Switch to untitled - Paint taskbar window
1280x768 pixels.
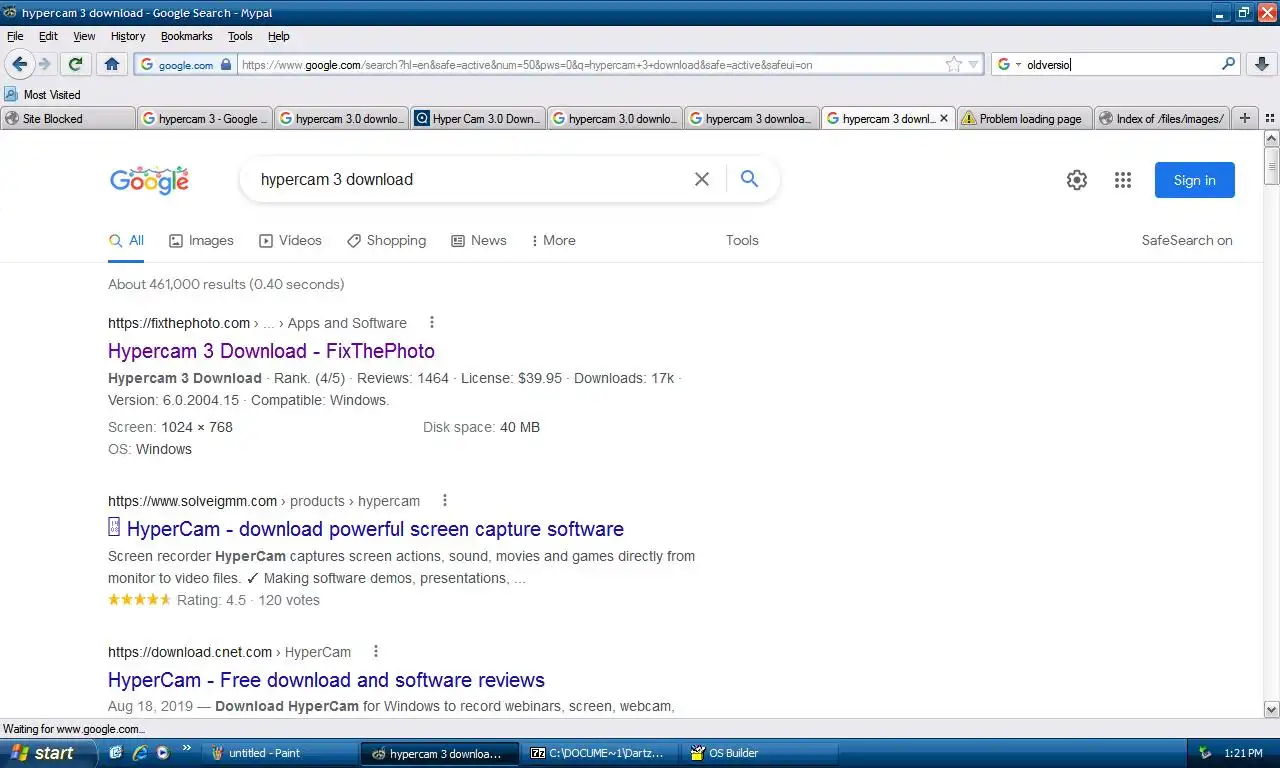pos(279,753)
